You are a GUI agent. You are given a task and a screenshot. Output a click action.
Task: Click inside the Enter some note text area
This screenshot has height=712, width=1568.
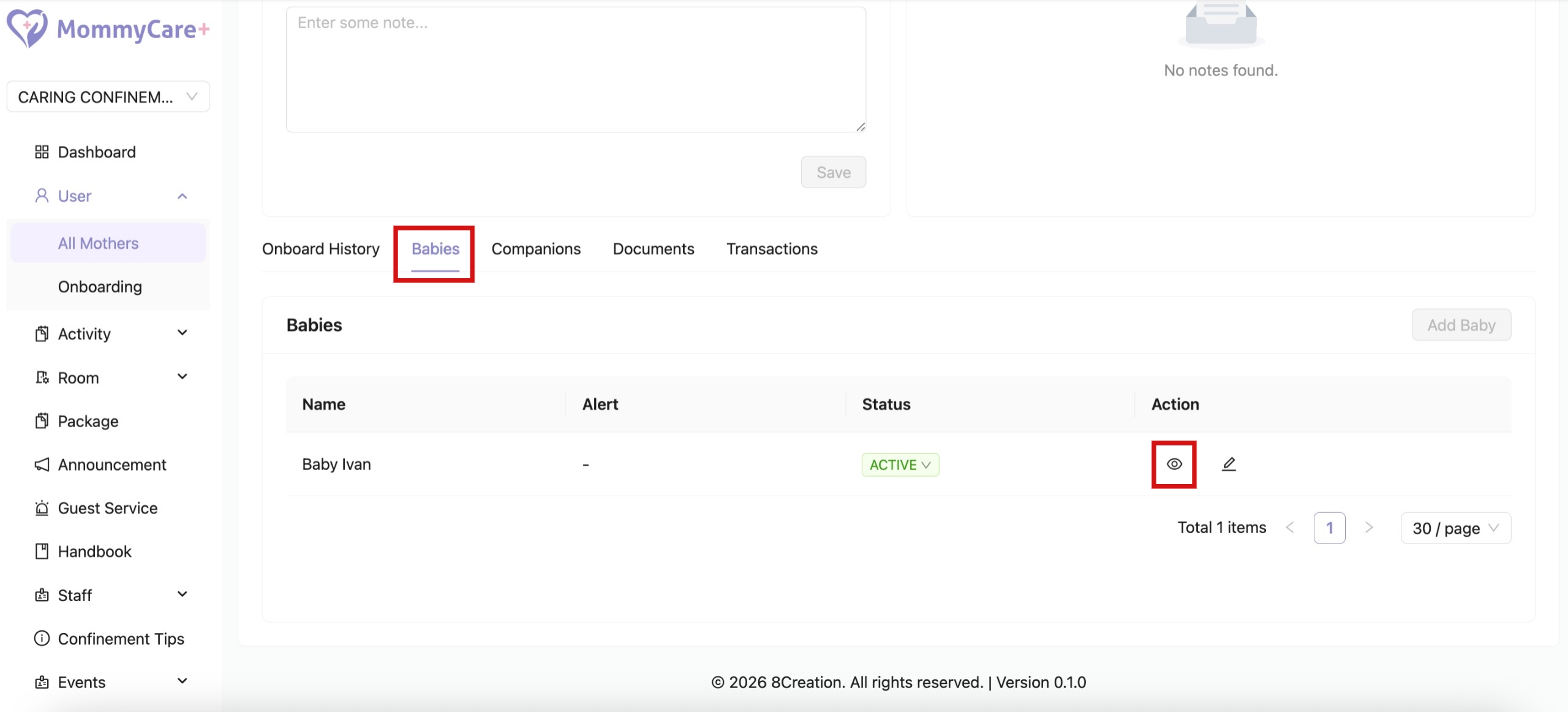tap(576, 70)
